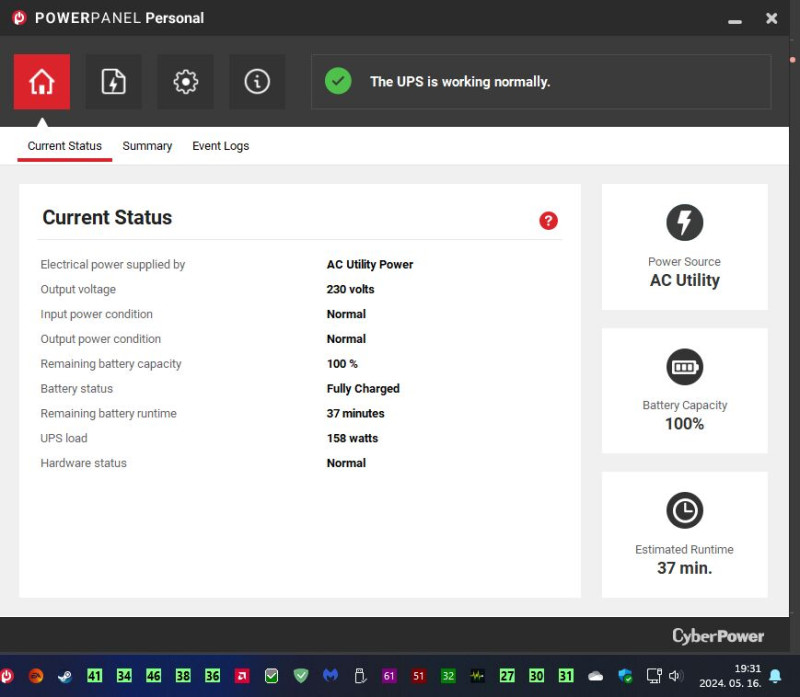Click the green waveform monitor tray icon
The height and width of the screenshot is (697, 800).
478,676
